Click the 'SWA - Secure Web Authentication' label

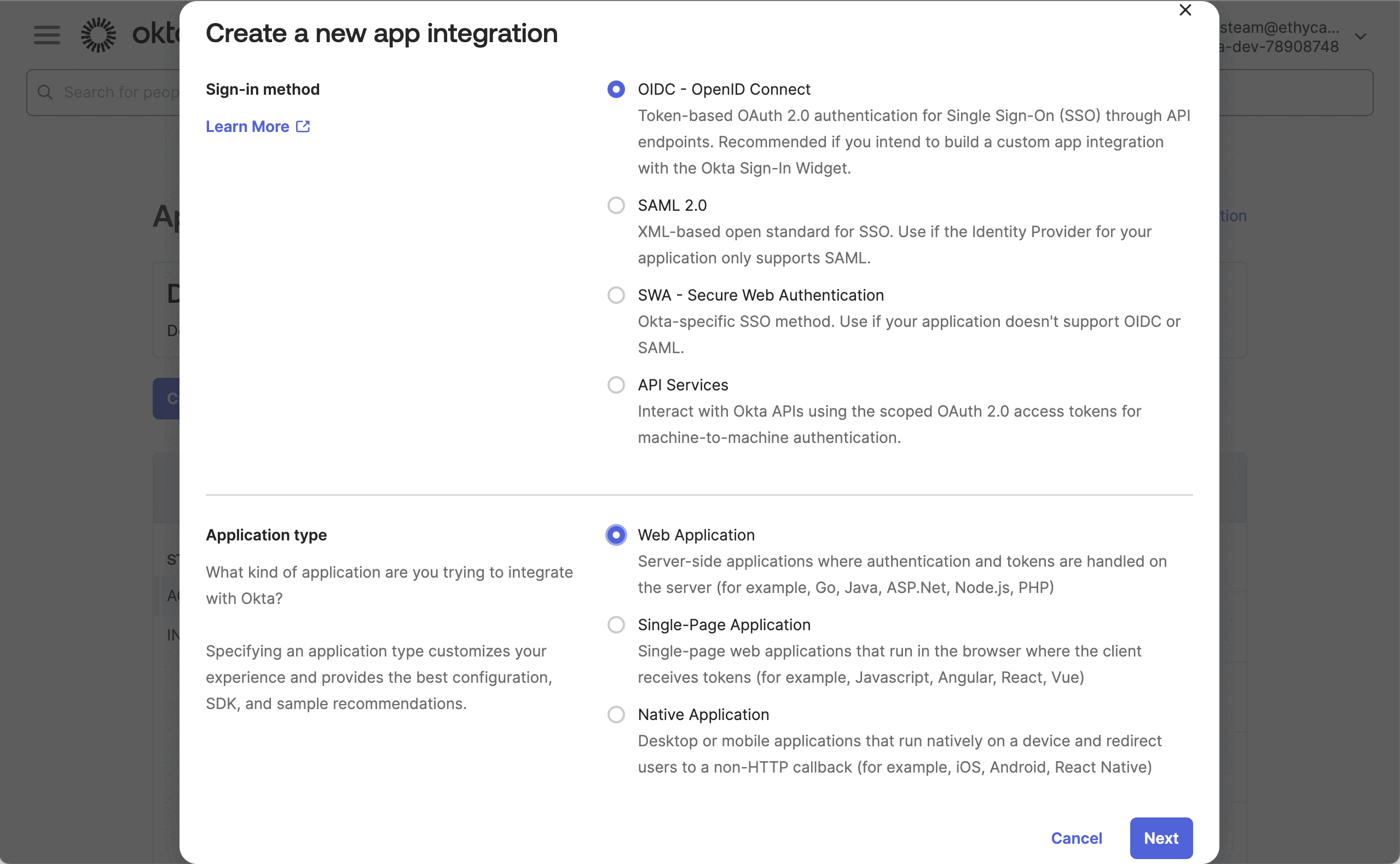tap(761, 295)
